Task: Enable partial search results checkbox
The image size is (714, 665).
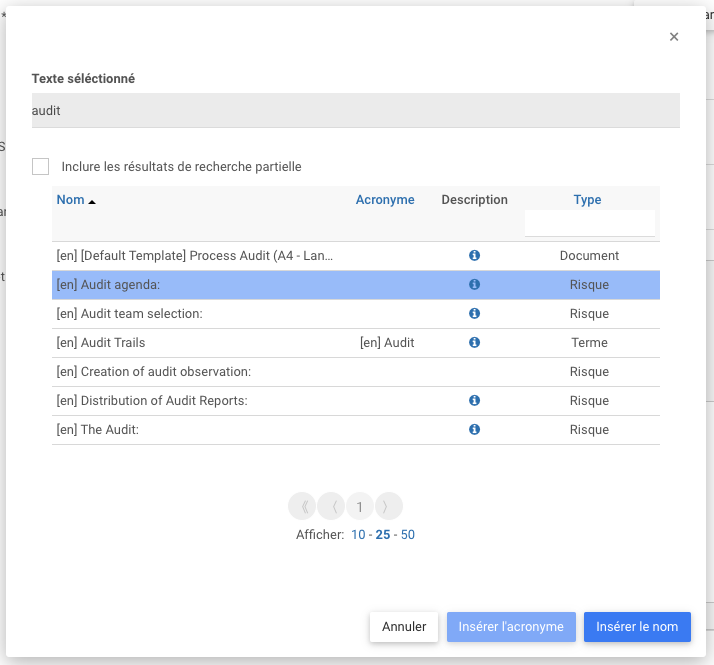Action: 41,167
